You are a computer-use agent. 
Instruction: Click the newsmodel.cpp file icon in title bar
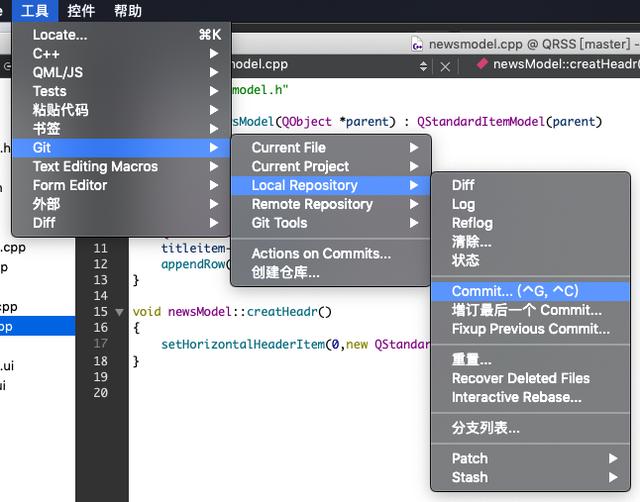[417, 44]
